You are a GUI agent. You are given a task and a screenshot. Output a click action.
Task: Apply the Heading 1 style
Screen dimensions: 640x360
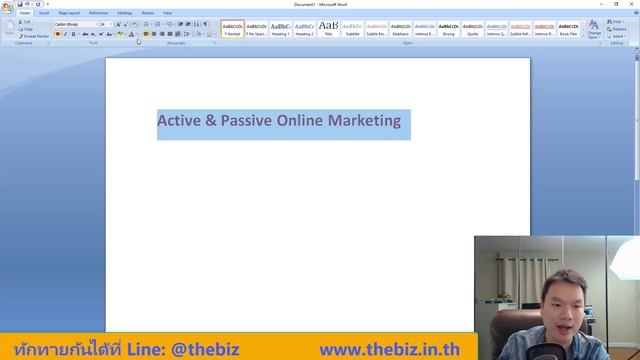pos(280,29)
